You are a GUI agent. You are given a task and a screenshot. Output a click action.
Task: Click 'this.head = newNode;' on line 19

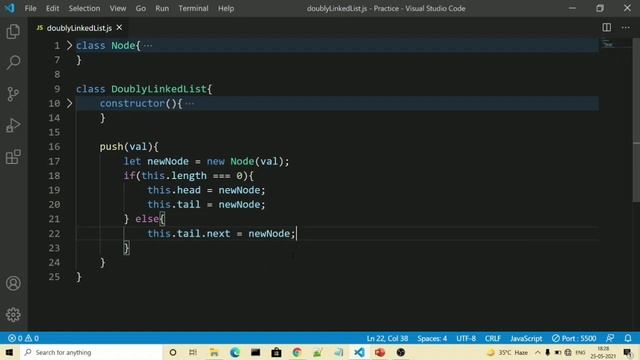[x=206, y=190]
